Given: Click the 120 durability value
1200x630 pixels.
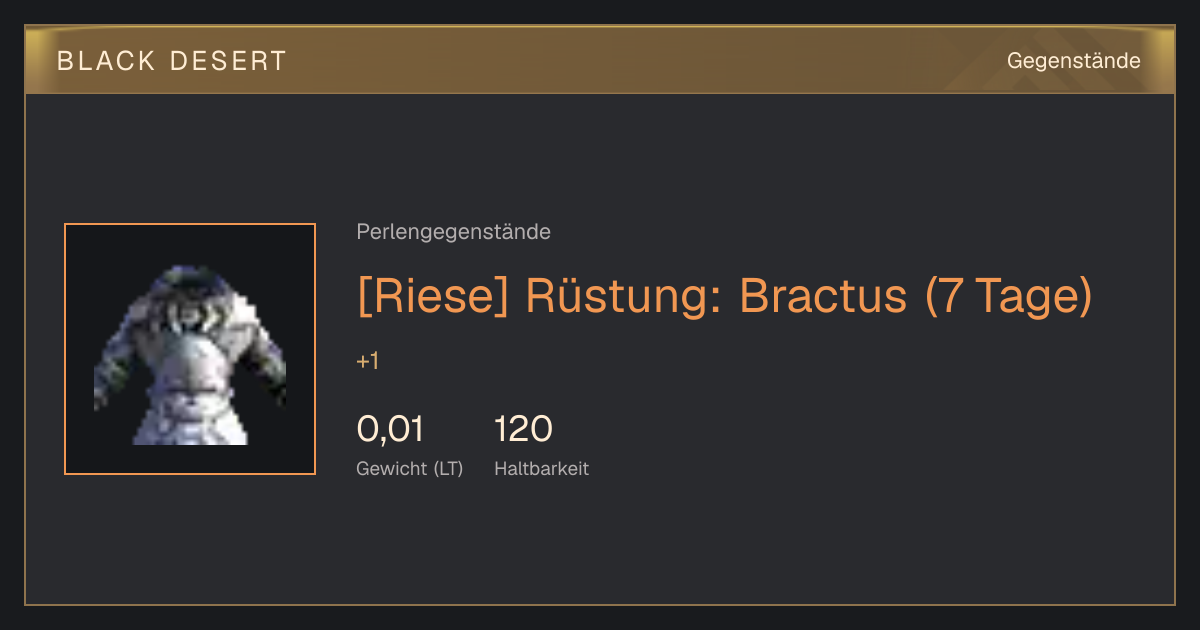Looking at the screenshot, I should tap(523, 429).
